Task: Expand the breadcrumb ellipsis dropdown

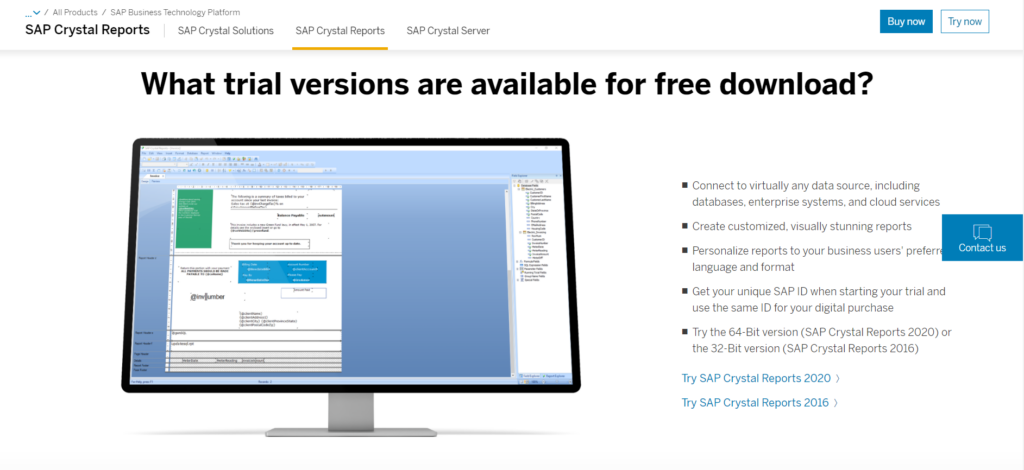Action: [x=33, y=12]
